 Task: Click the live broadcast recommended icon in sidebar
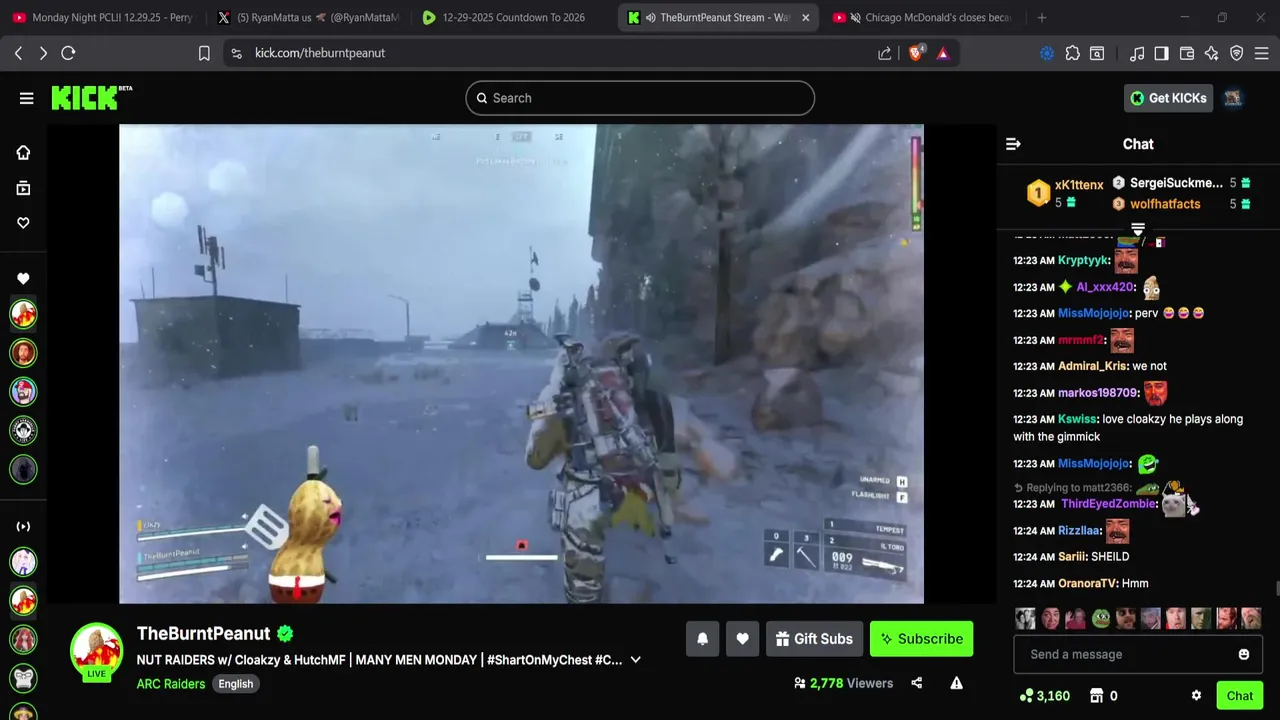pyautogui.click(x=23, y=526)
